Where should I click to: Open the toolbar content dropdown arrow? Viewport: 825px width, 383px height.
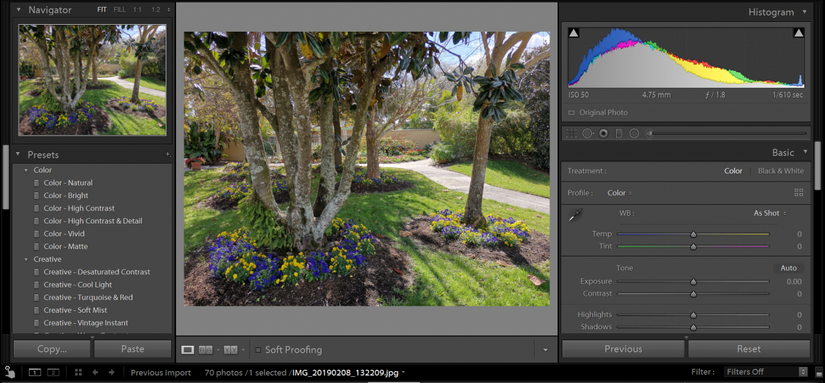click(545, 350)
